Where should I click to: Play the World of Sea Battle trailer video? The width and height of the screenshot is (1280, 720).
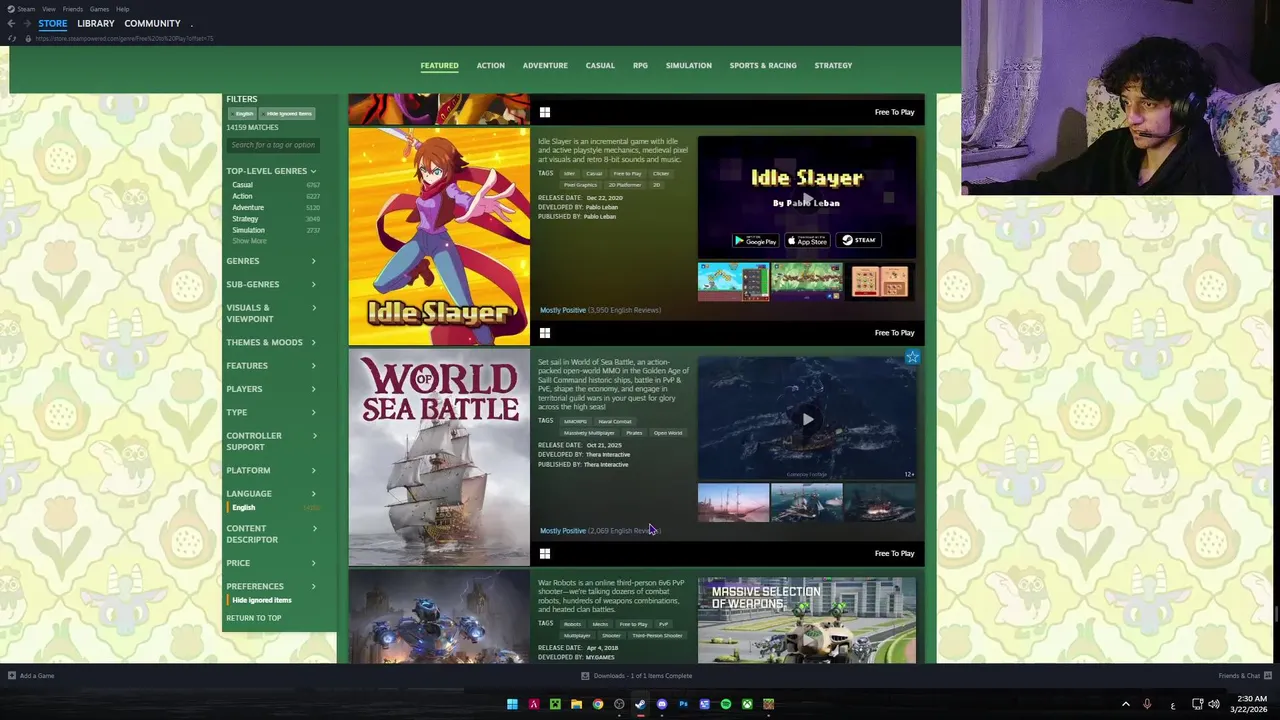(807, 419)
